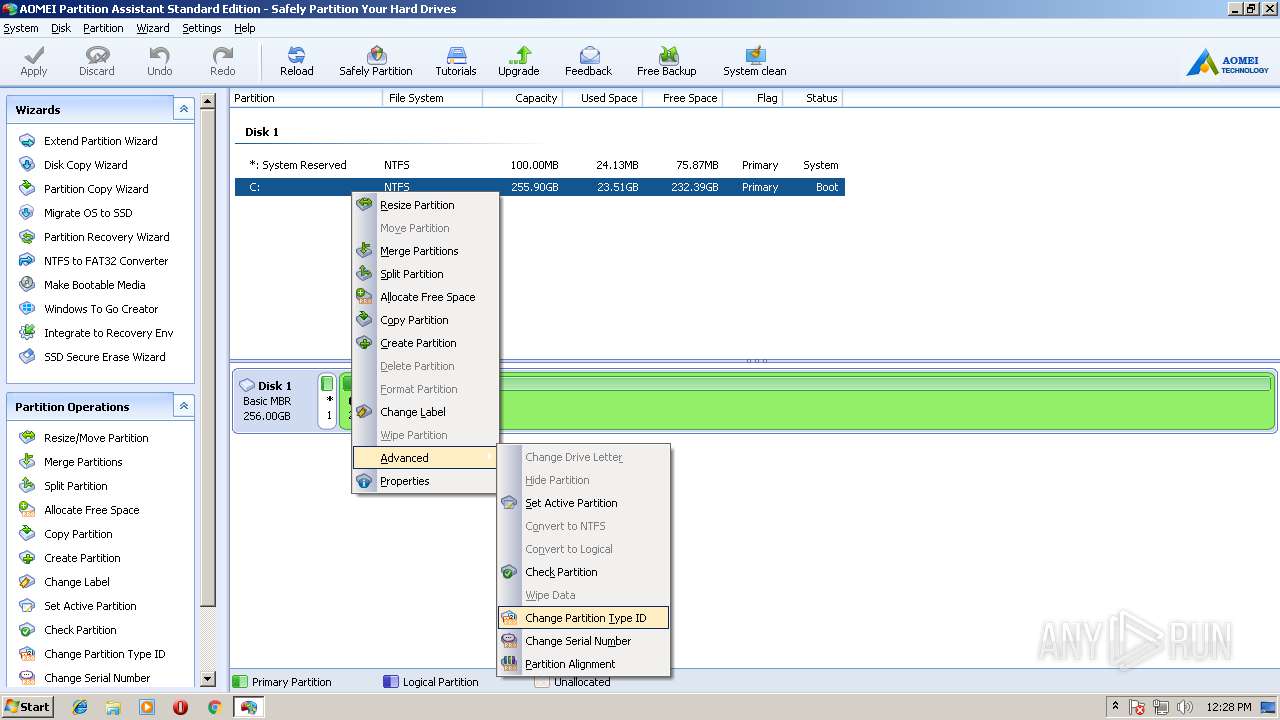Select Allocate Free Space in the sidebar
The image size is (1280, 720).
pos(91,510)
